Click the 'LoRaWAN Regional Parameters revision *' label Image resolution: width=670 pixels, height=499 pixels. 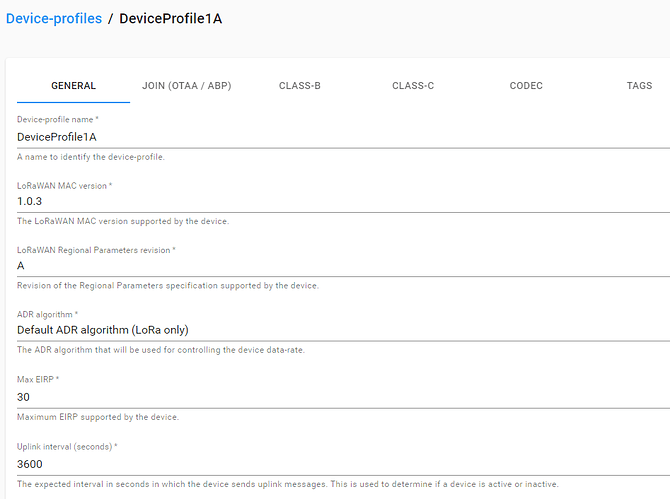pyautogui.click(x=96, y=250)
